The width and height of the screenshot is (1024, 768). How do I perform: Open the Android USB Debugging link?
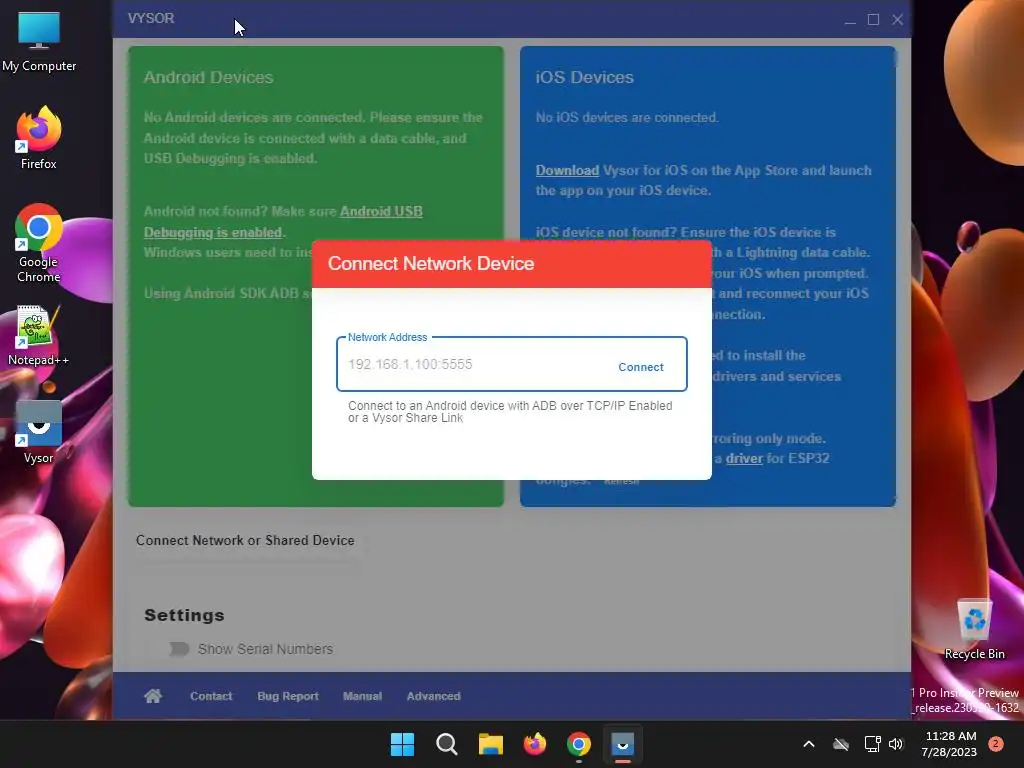click(x=283, y=222)
